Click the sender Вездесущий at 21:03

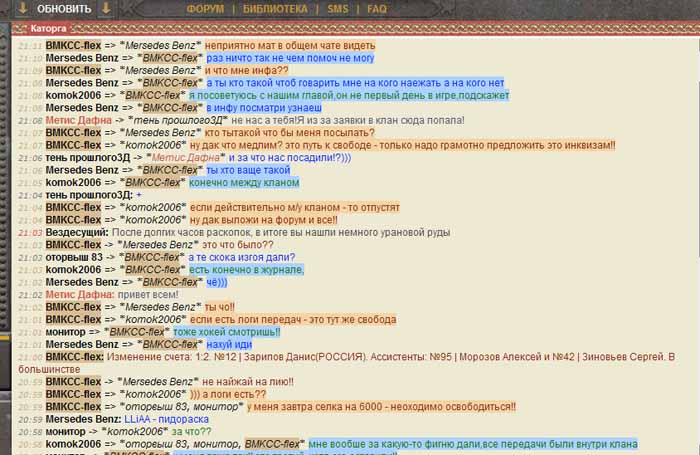pyautogui.click(x=81, y=232)
